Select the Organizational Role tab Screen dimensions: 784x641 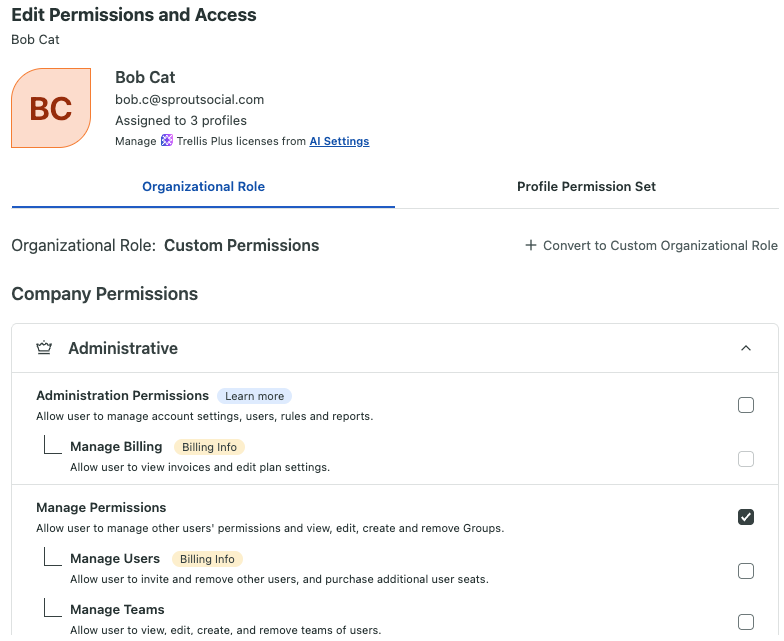(204, 186)
